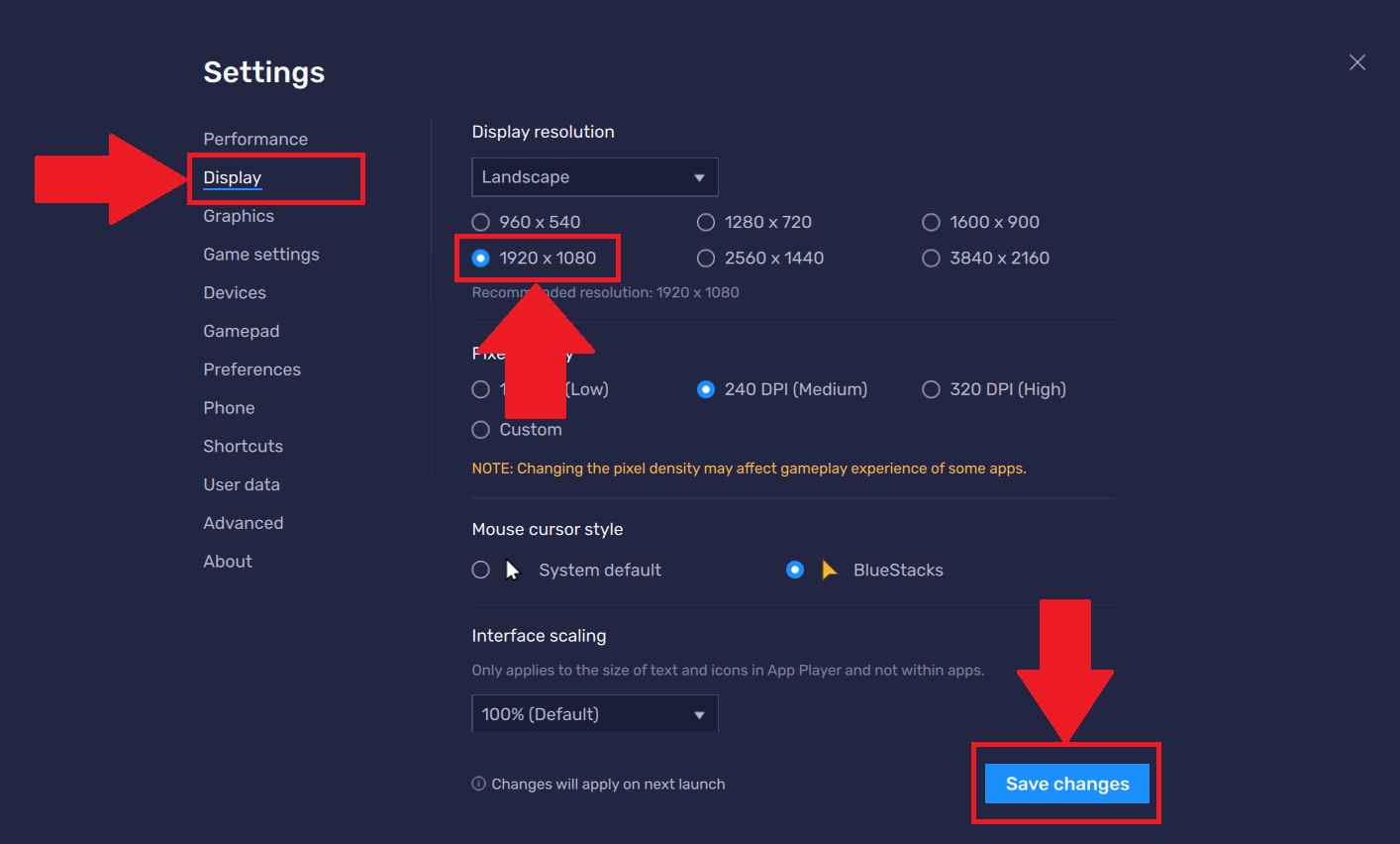Click the BlueStacks yellow cursor icon
This screenshot has width=1400, height=844.
830,570
